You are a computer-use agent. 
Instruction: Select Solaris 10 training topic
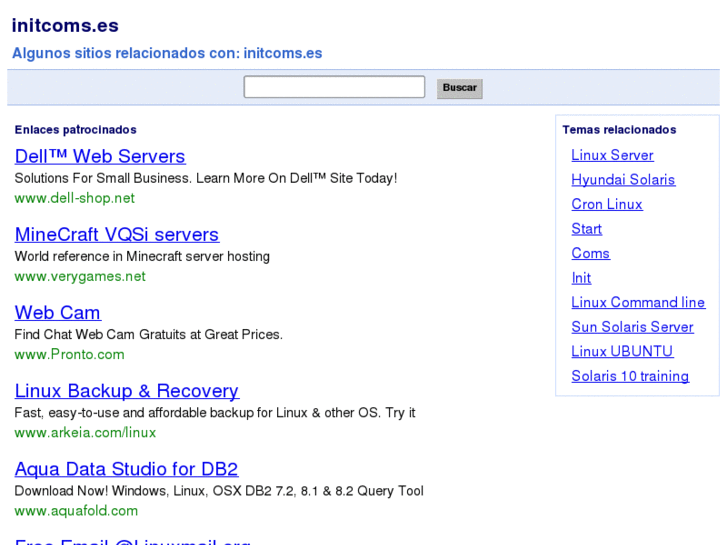pyautogui.click(x=630, y=376)
